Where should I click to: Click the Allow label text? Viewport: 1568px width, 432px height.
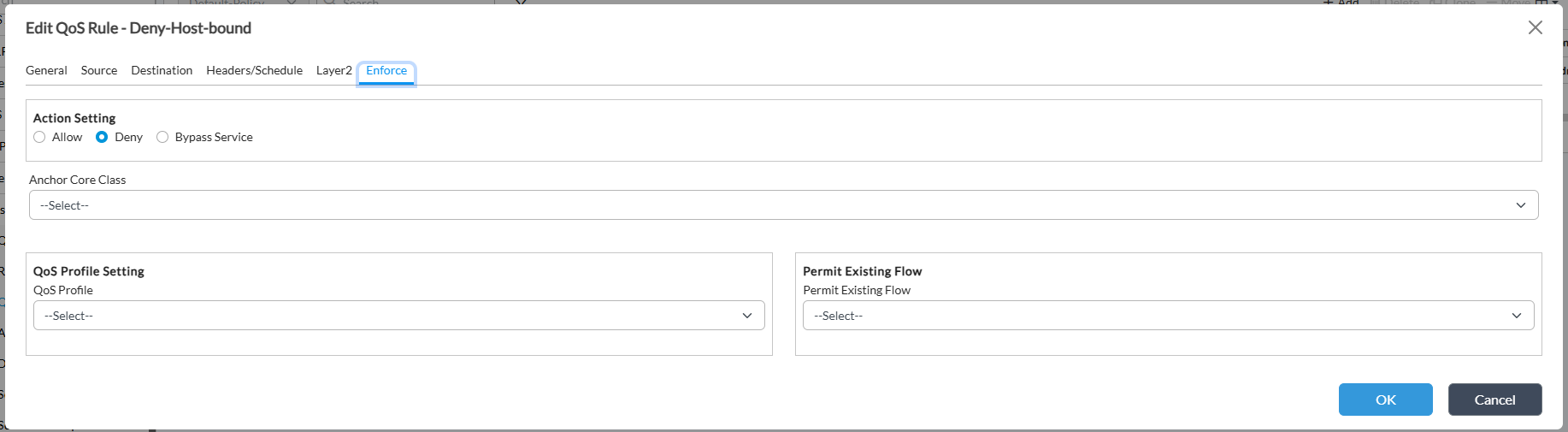(x=67, y=137)
